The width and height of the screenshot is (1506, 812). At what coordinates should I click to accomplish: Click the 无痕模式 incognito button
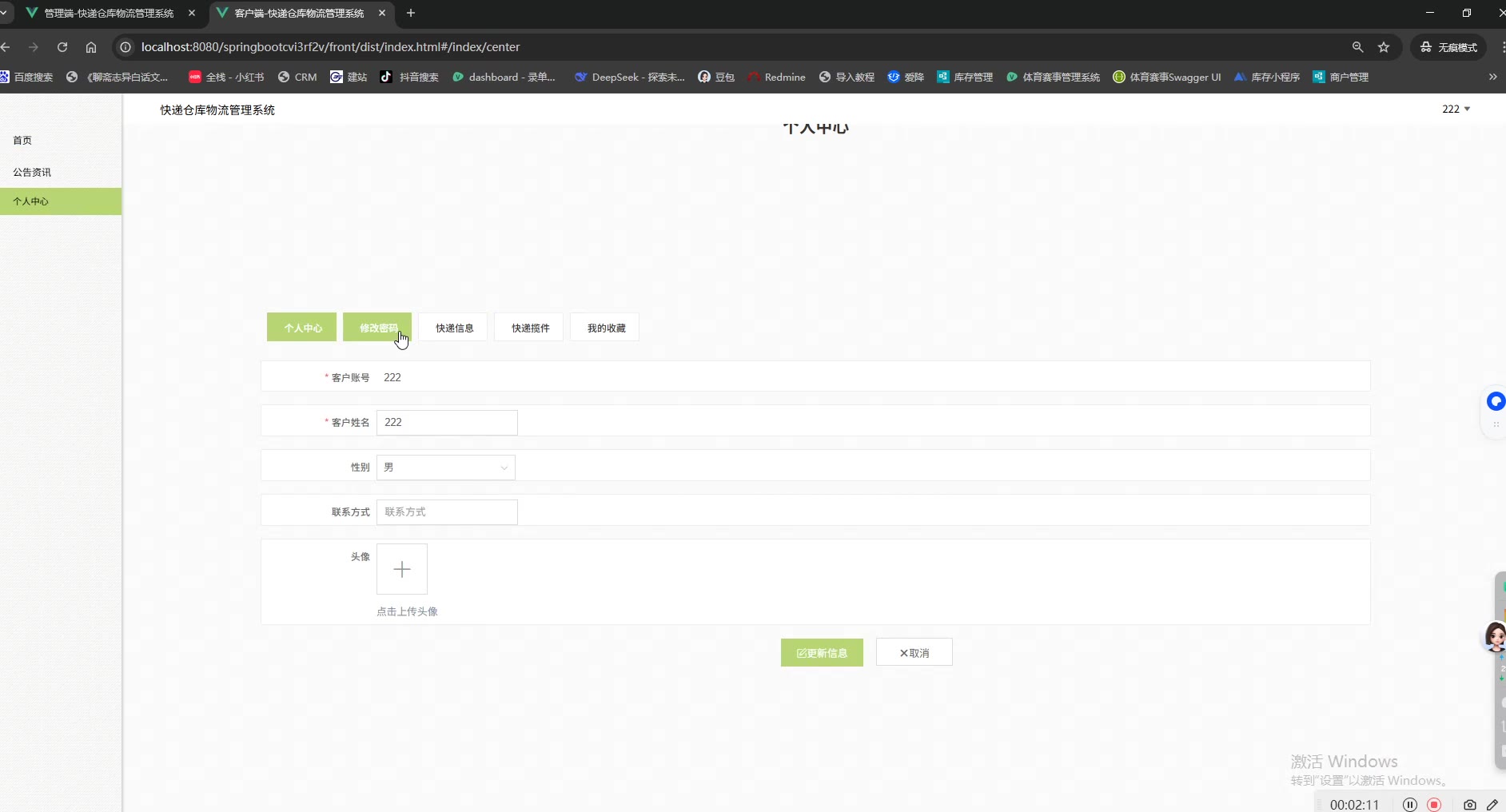(x=1448, y=47)
